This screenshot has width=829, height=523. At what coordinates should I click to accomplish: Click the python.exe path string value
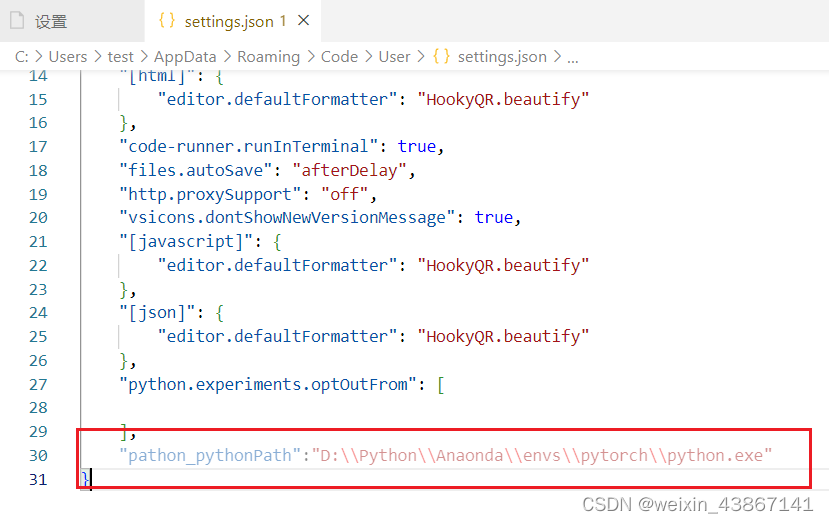coord(541,455)
